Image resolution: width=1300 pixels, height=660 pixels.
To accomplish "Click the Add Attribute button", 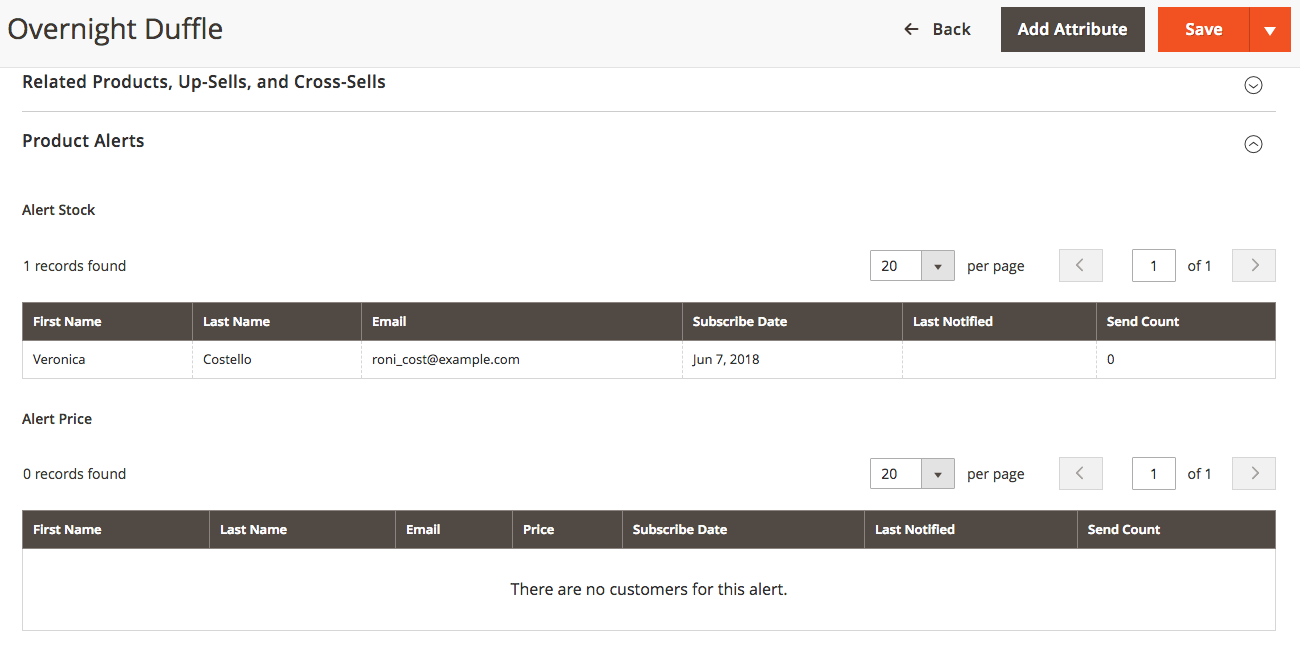I will coord(1072,30).
